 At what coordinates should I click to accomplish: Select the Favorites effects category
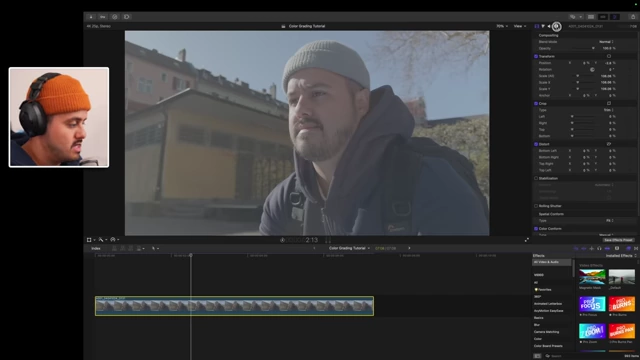[544, 289]
